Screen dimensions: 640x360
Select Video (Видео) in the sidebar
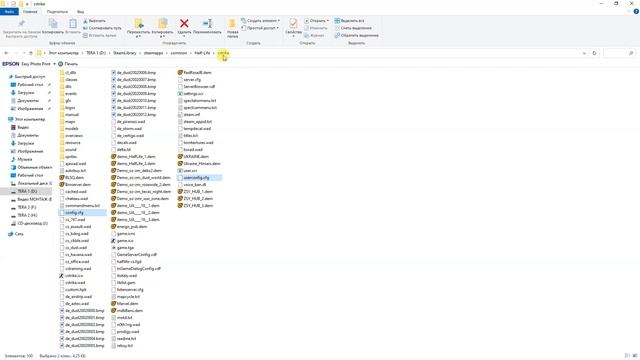pos(23,127)
